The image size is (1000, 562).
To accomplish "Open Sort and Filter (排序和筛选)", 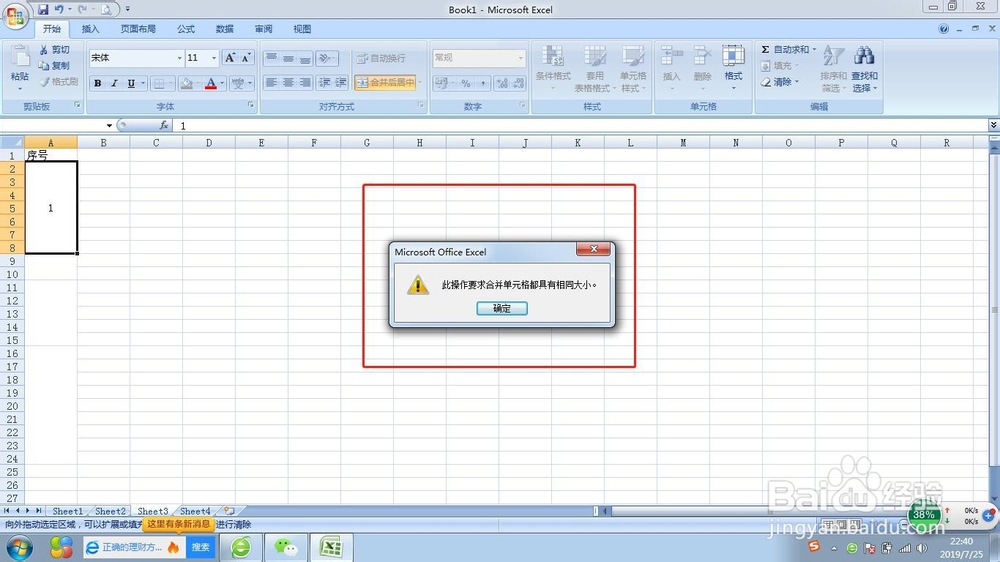I will (x=833, y=67).
